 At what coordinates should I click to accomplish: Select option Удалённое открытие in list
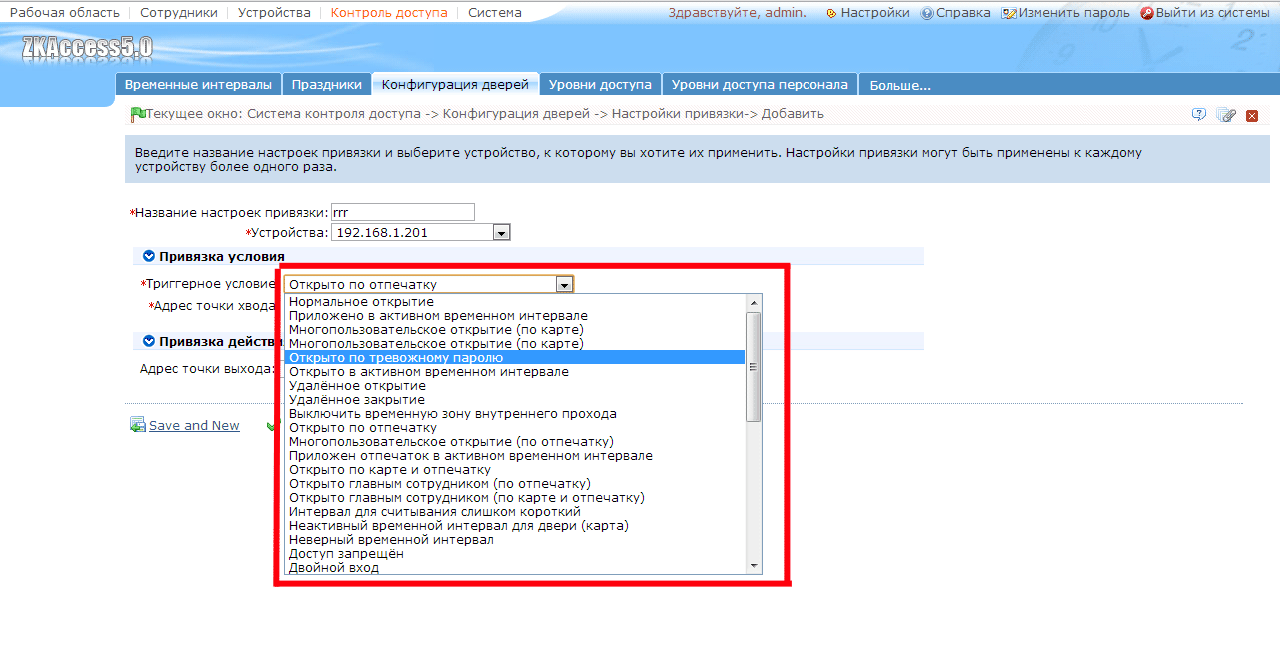[x=357, y=386]
